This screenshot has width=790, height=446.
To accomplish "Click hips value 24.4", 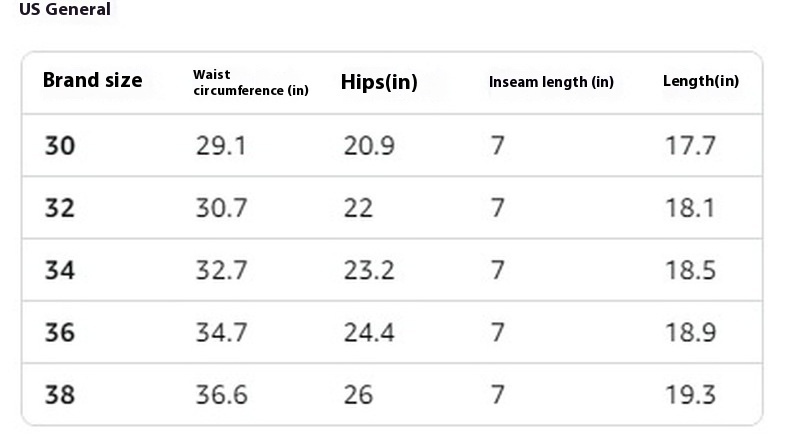I will click(x=369, y=333).
